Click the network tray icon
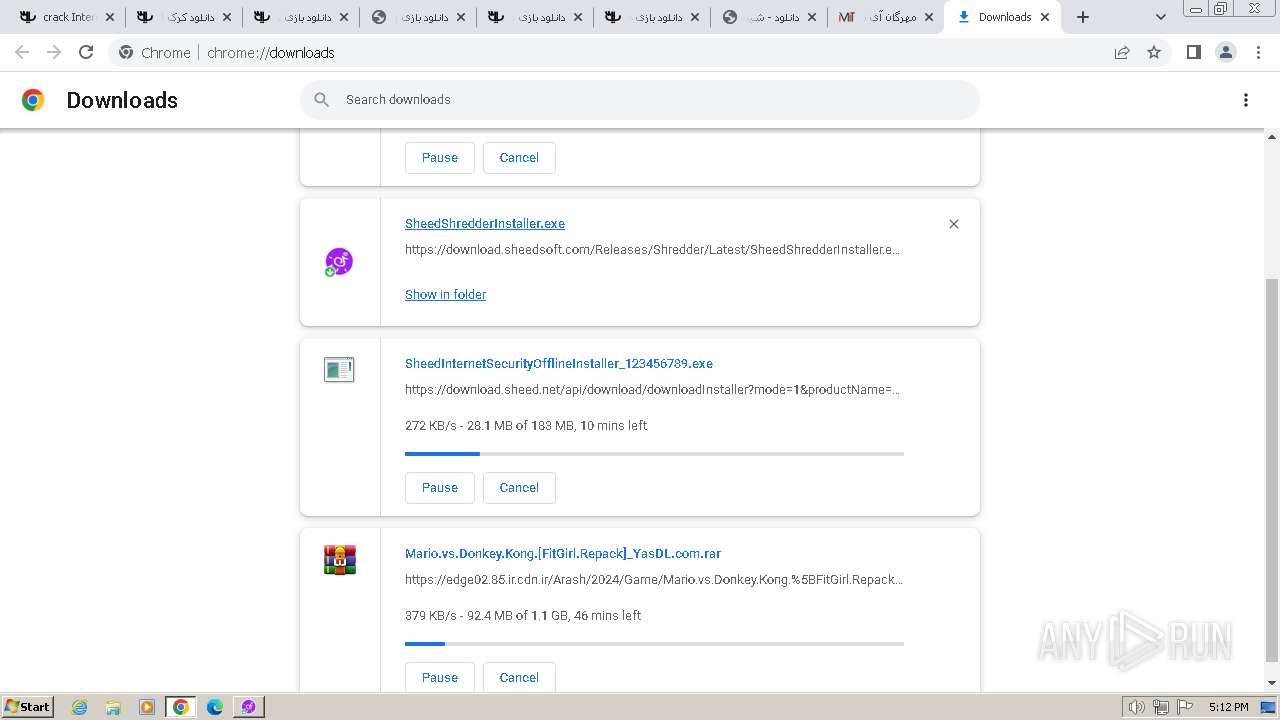The image size is (1280, 720). click(1161, 707)
